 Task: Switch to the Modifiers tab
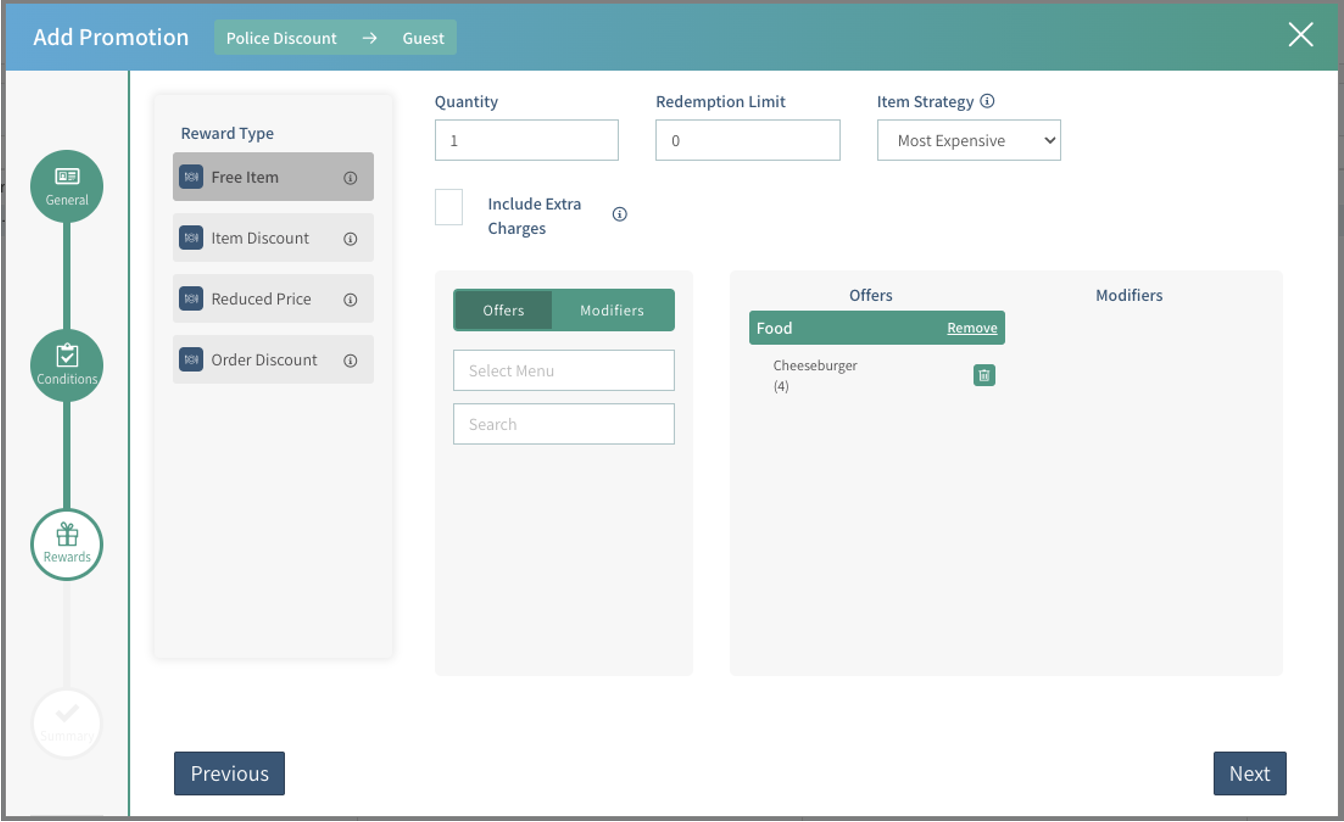point(612,310)
